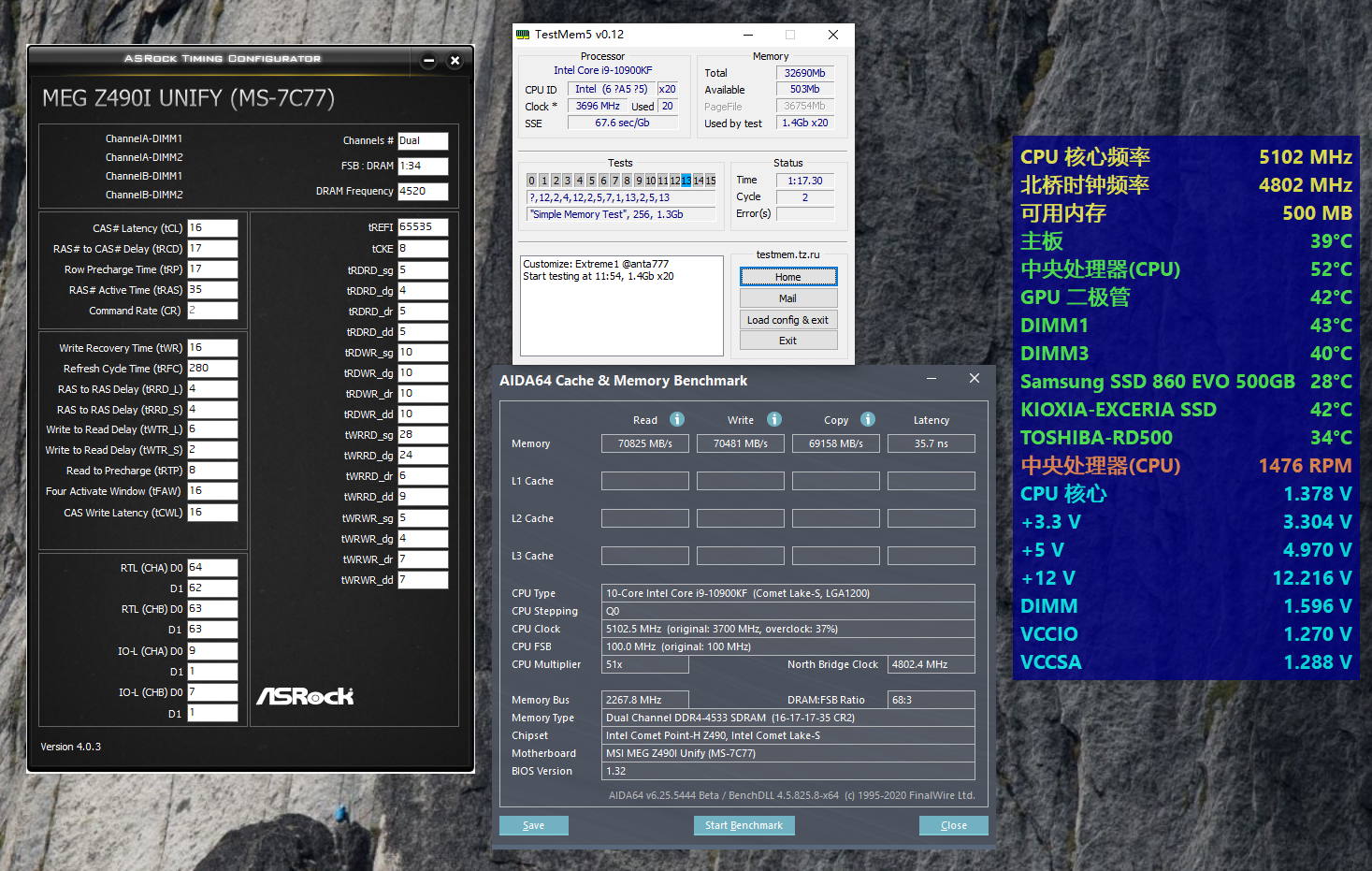
Task: Click the info icon next to Copy
Action: 868,419
